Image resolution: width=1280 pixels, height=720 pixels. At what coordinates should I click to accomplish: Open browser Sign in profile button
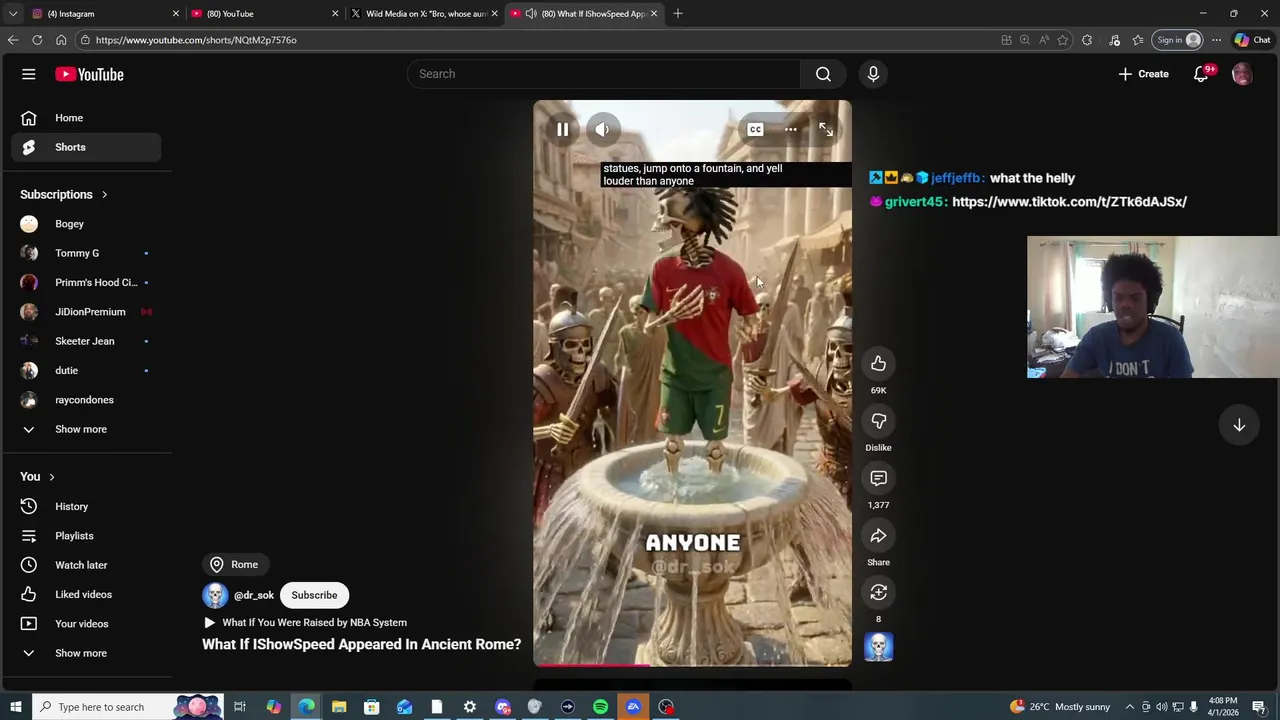point(1177,40)
